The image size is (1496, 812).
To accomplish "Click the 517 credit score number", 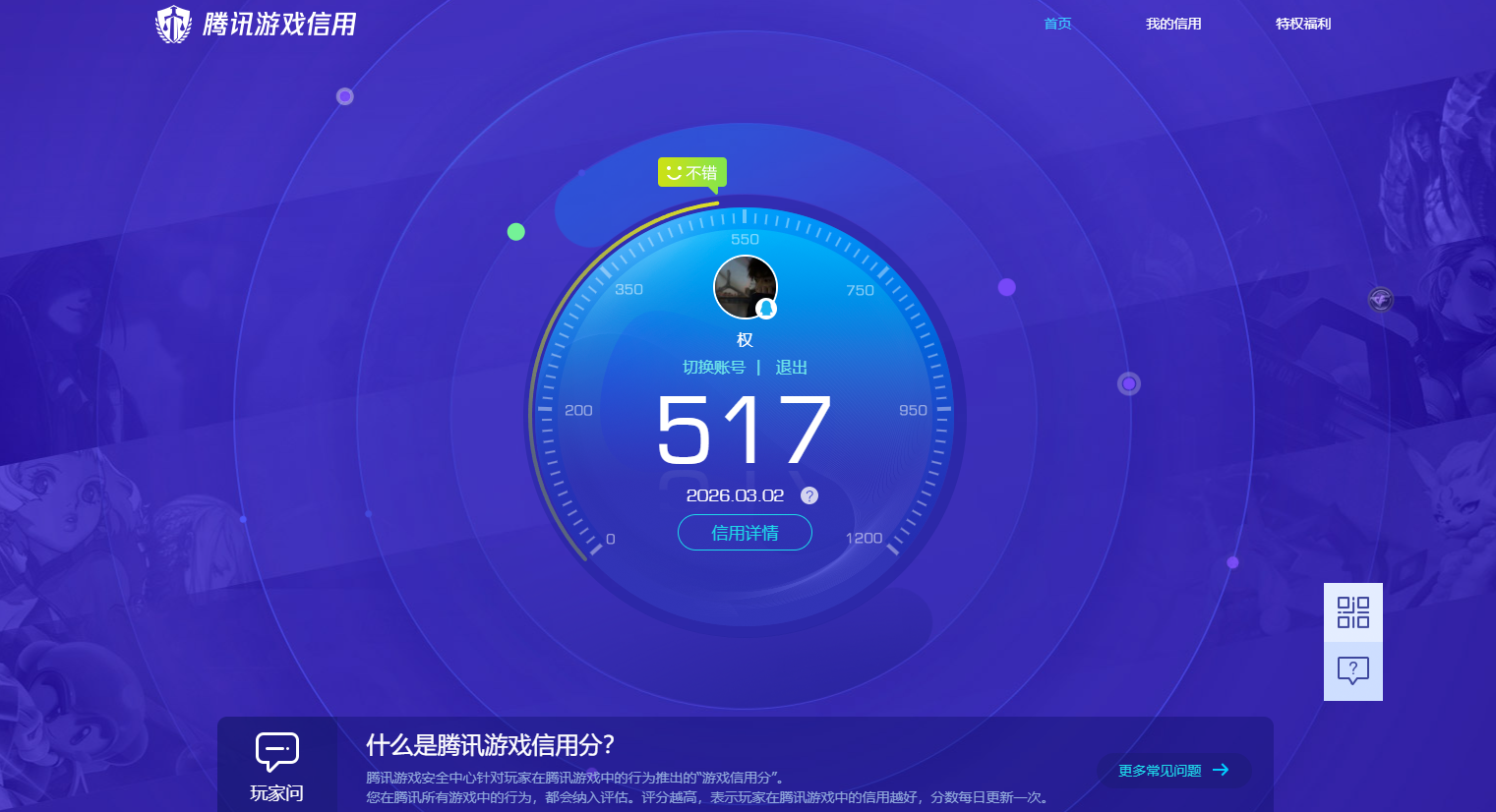I will tap(745, 431).
